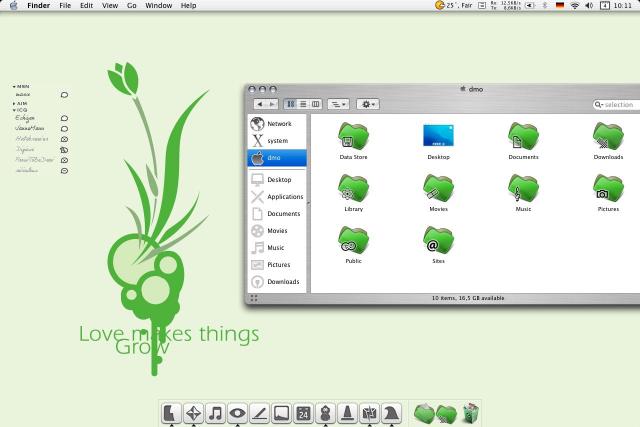Switch Finder to column view
This screenshot has width=640, height=427.
click(316, 104)
